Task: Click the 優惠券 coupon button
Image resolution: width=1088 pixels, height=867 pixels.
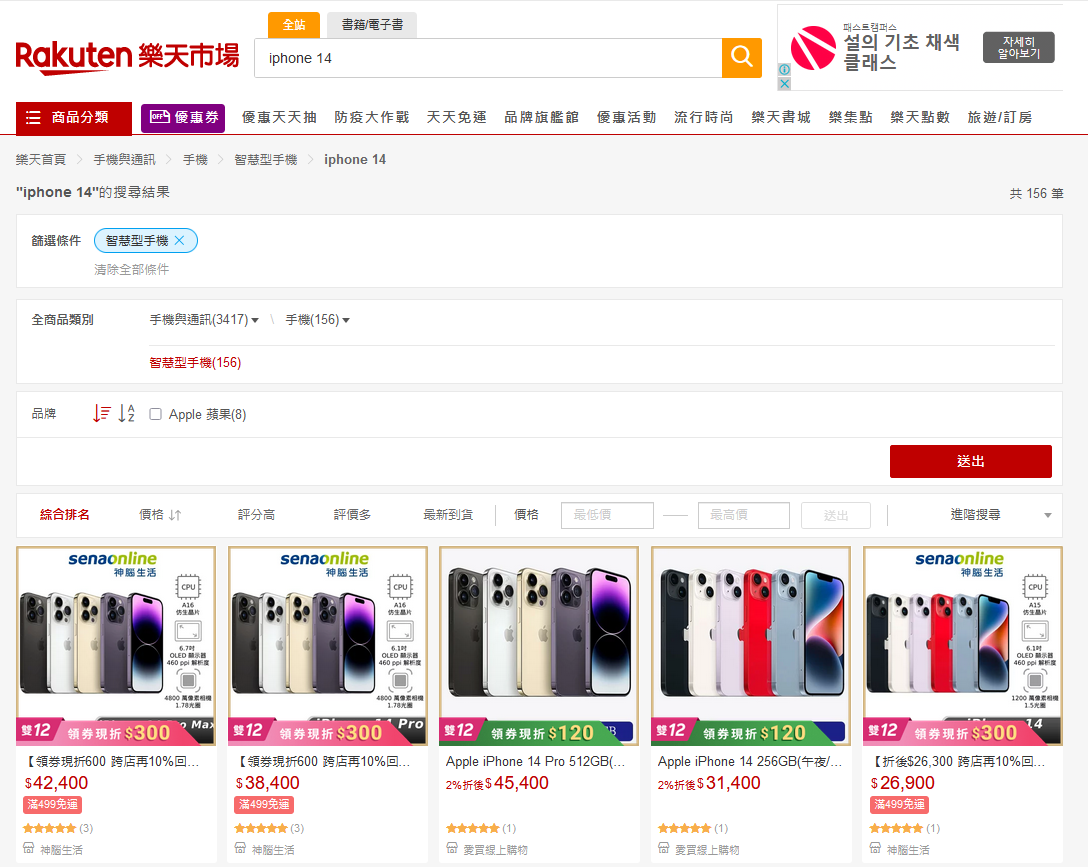Action: [184, 117]
